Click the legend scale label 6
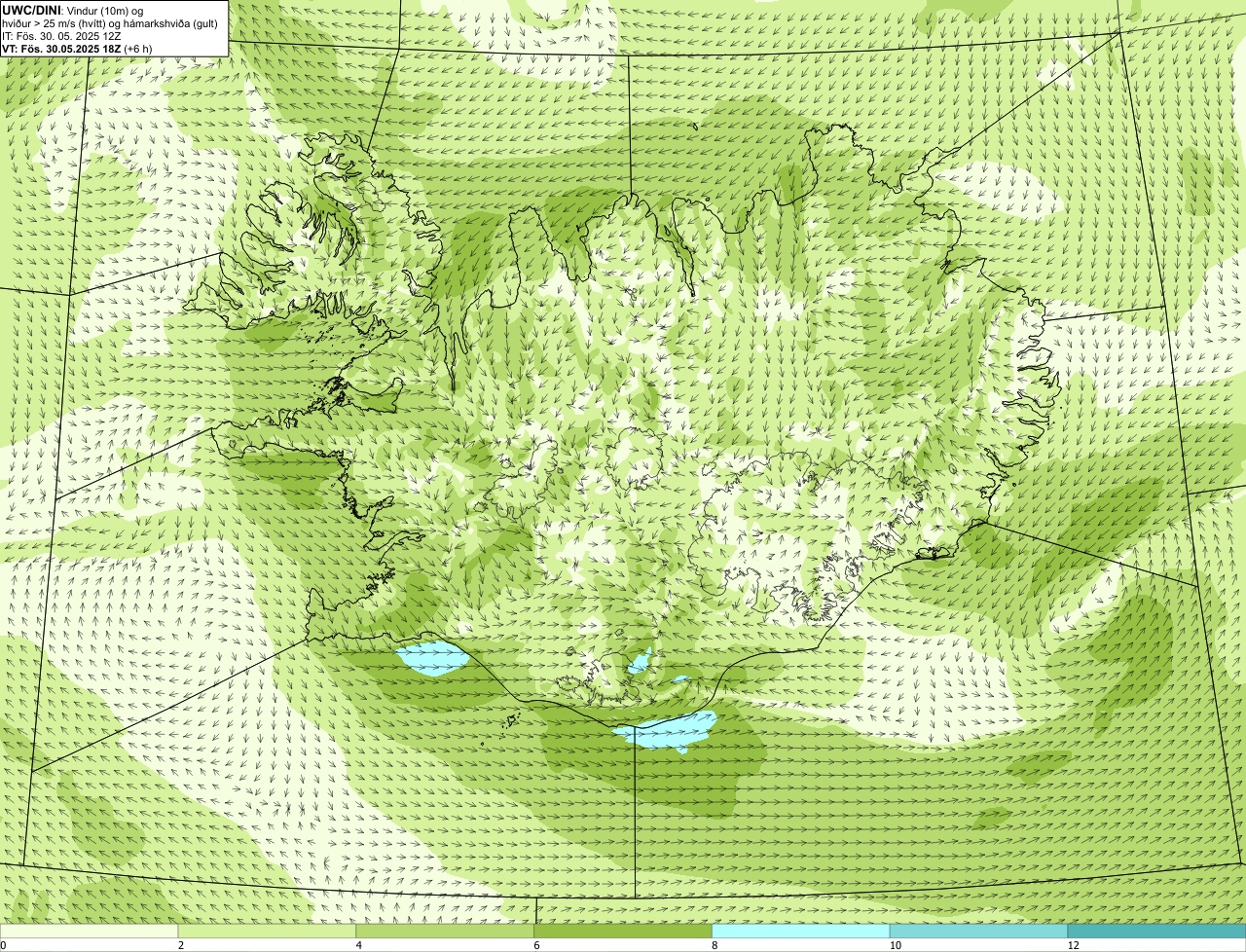The width and height of the screenshot is (1246, 952). [535, 945]
